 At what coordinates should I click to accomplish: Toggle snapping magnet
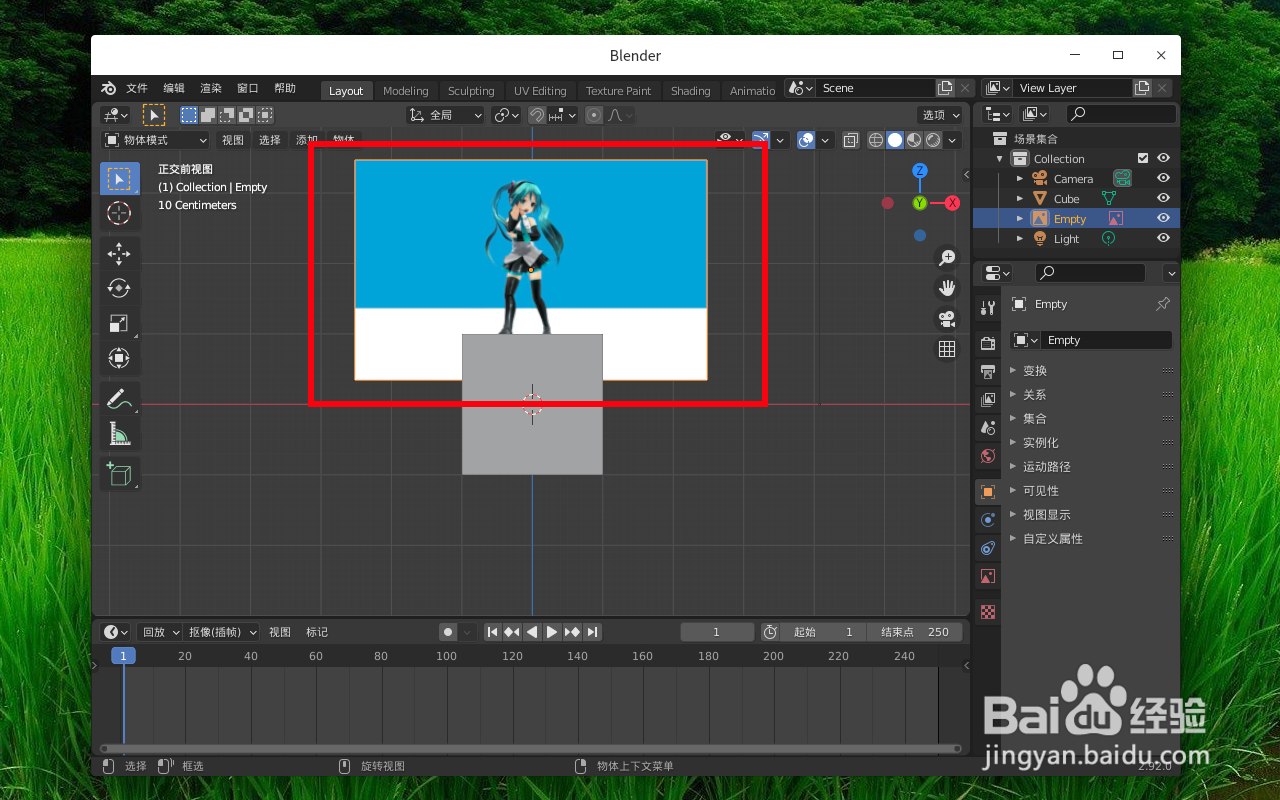coord(537,115)
